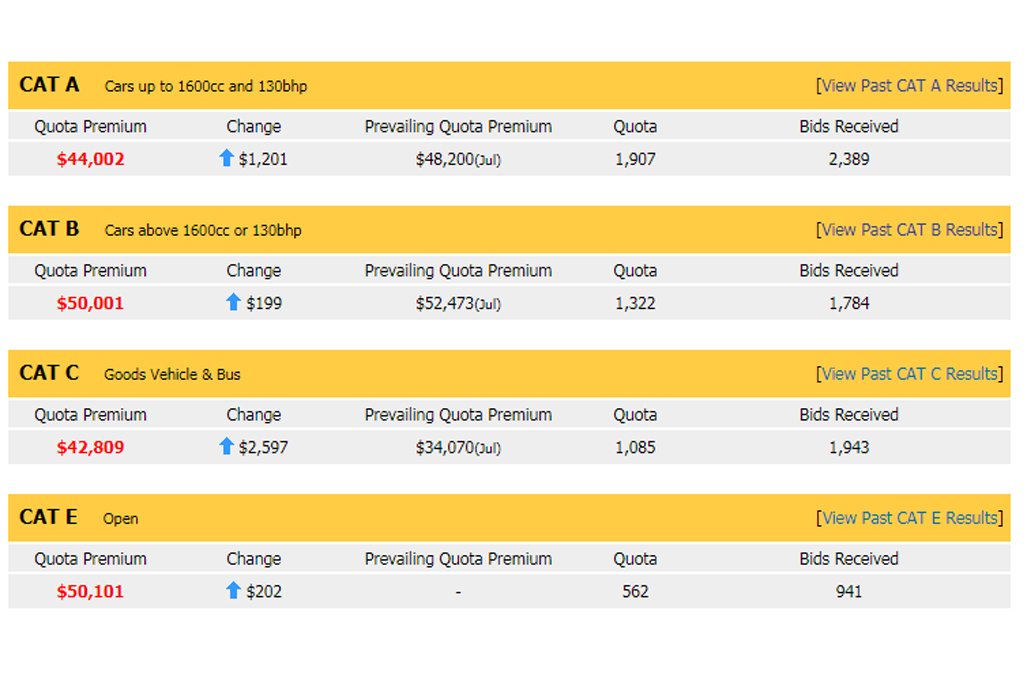The height and width of the screenshot is (683, 1024).
Task: Click the blue up arrow beside $1,201
Action: [226, 158]
